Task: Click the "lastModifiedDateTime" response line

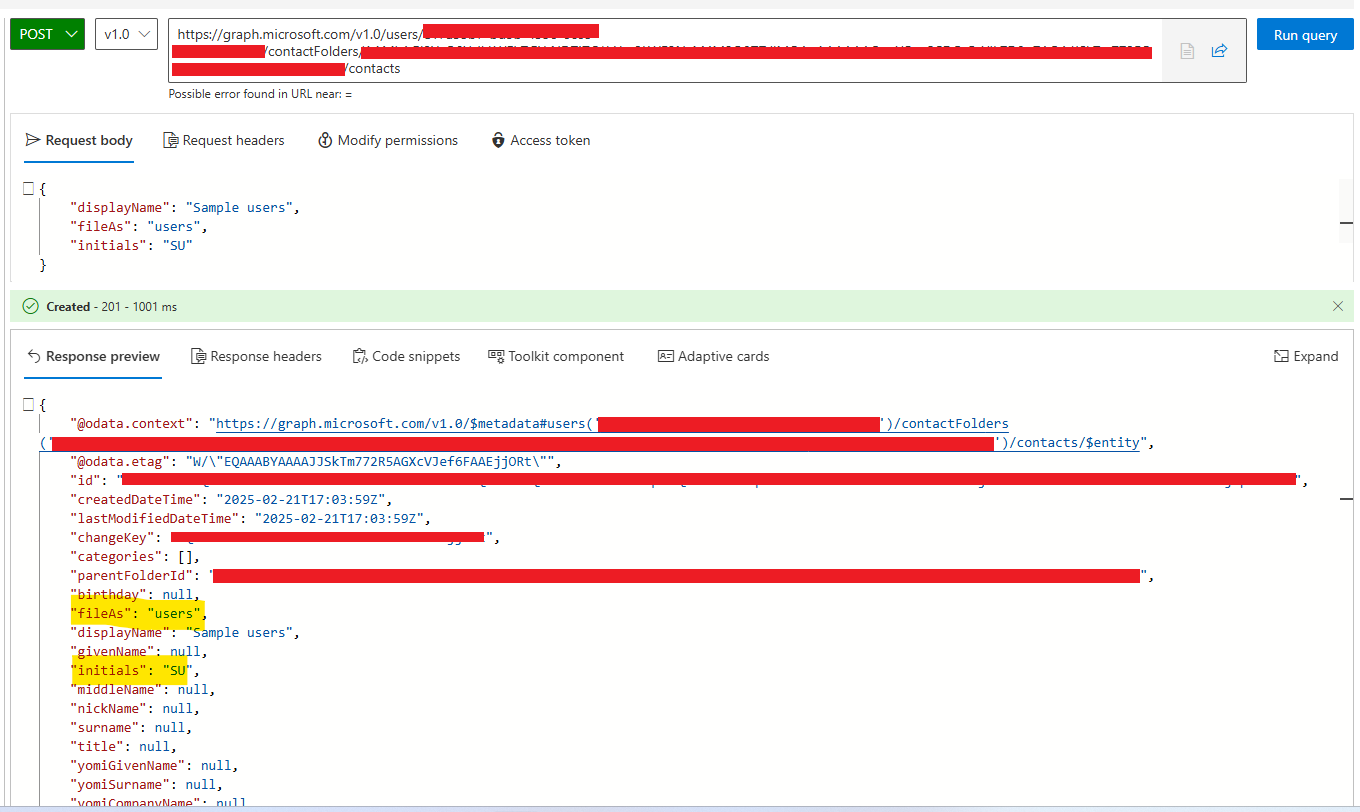Action: [249, 518]
